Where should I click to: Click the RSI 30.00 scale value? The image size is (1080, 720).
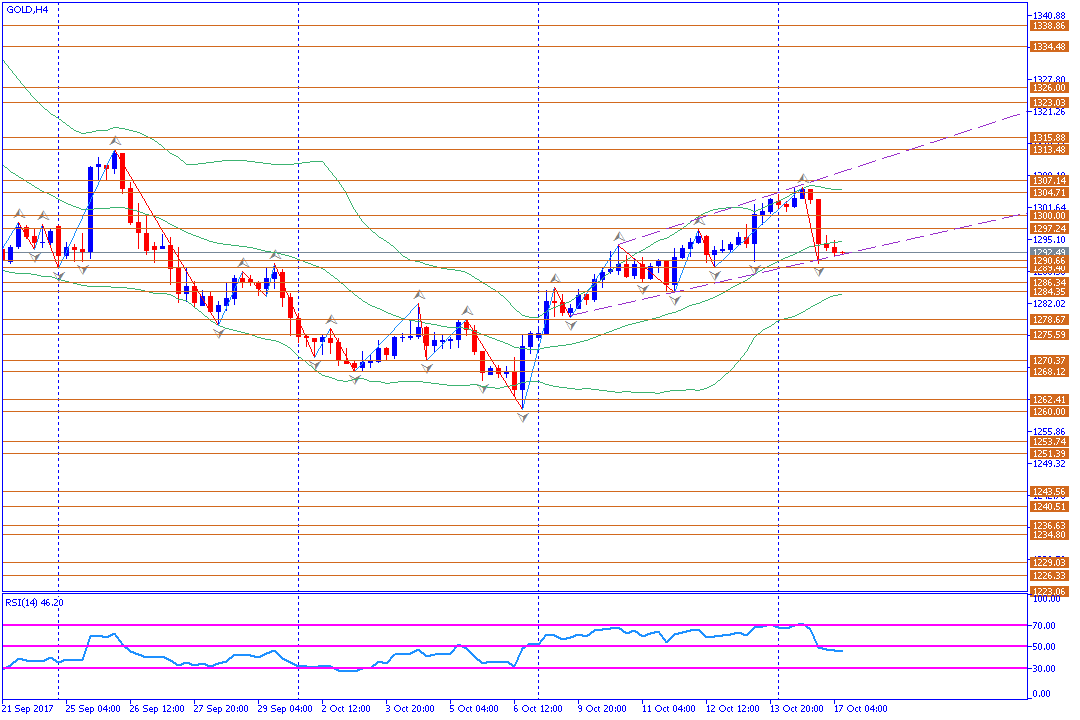click(1044, 668)
